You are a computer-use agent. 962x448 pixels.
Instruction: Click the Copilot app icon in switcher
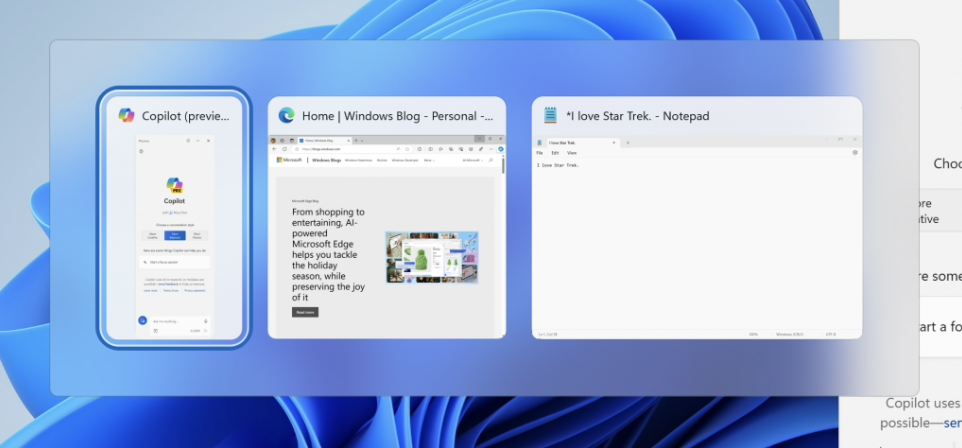[x=126, y=115]
